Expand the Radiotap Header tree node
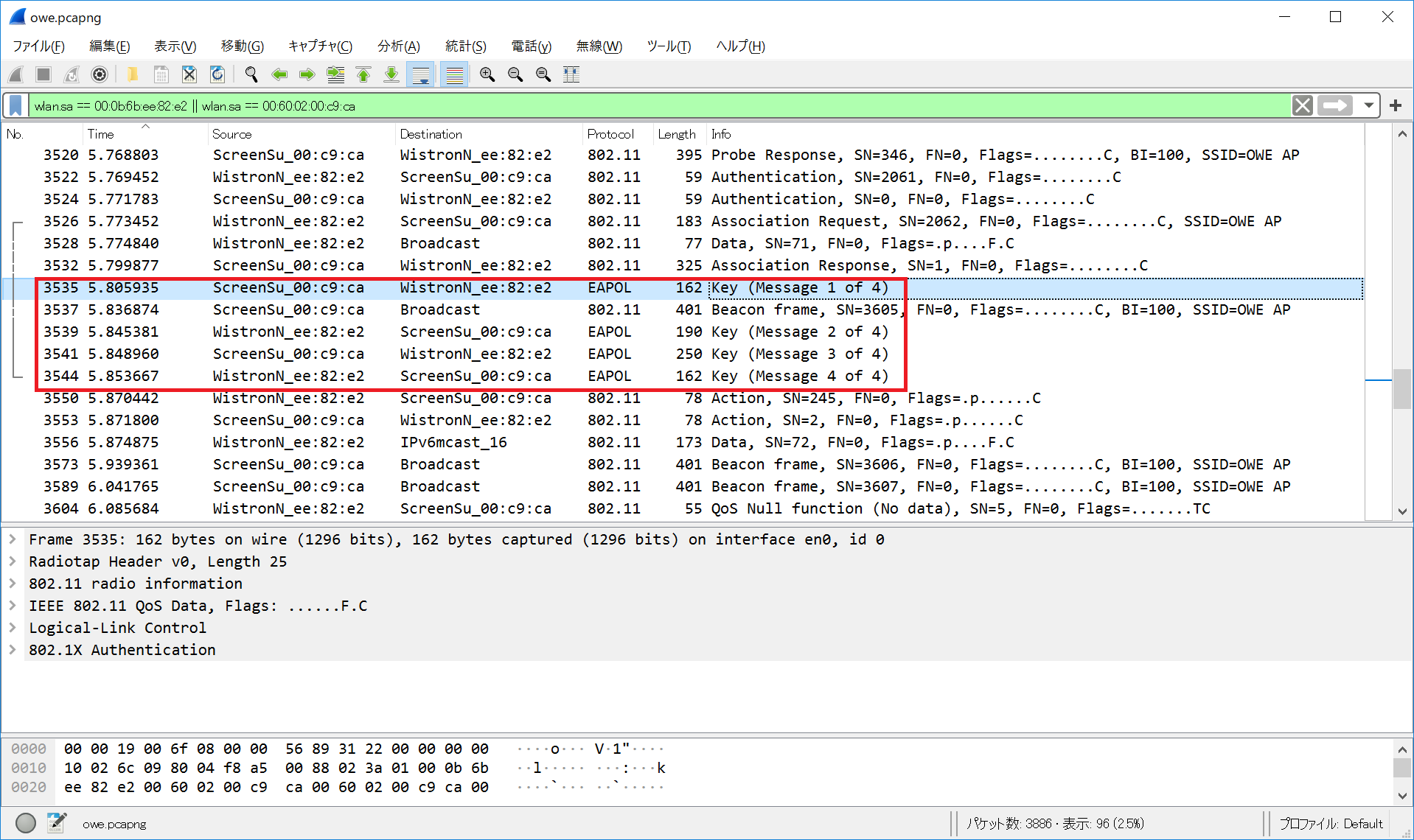Image resolution: width=1414 pixels, height=840 pixels. (13, 561)
